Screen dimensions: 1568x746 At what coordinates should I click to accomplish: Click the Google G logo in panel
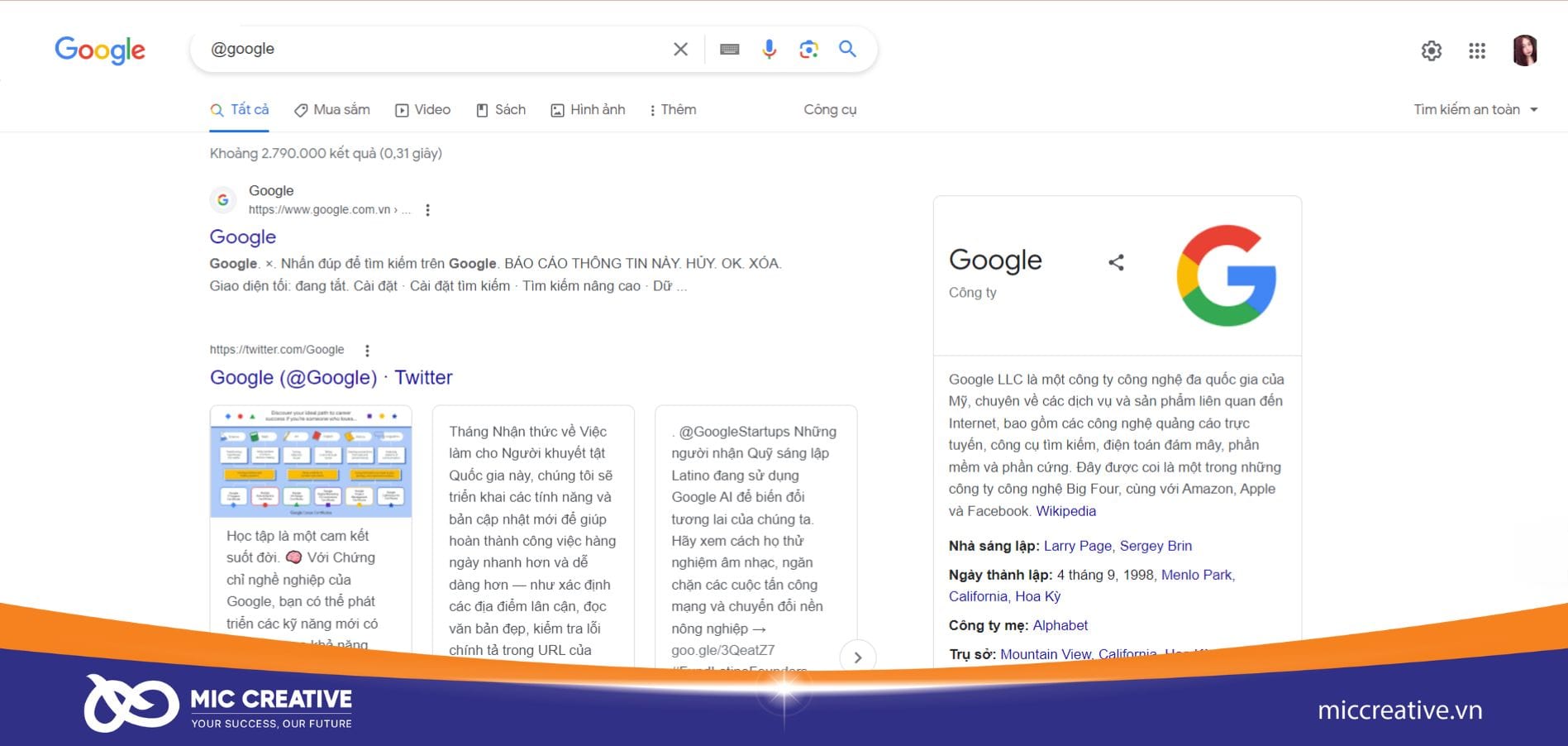tap(1227, 275)
